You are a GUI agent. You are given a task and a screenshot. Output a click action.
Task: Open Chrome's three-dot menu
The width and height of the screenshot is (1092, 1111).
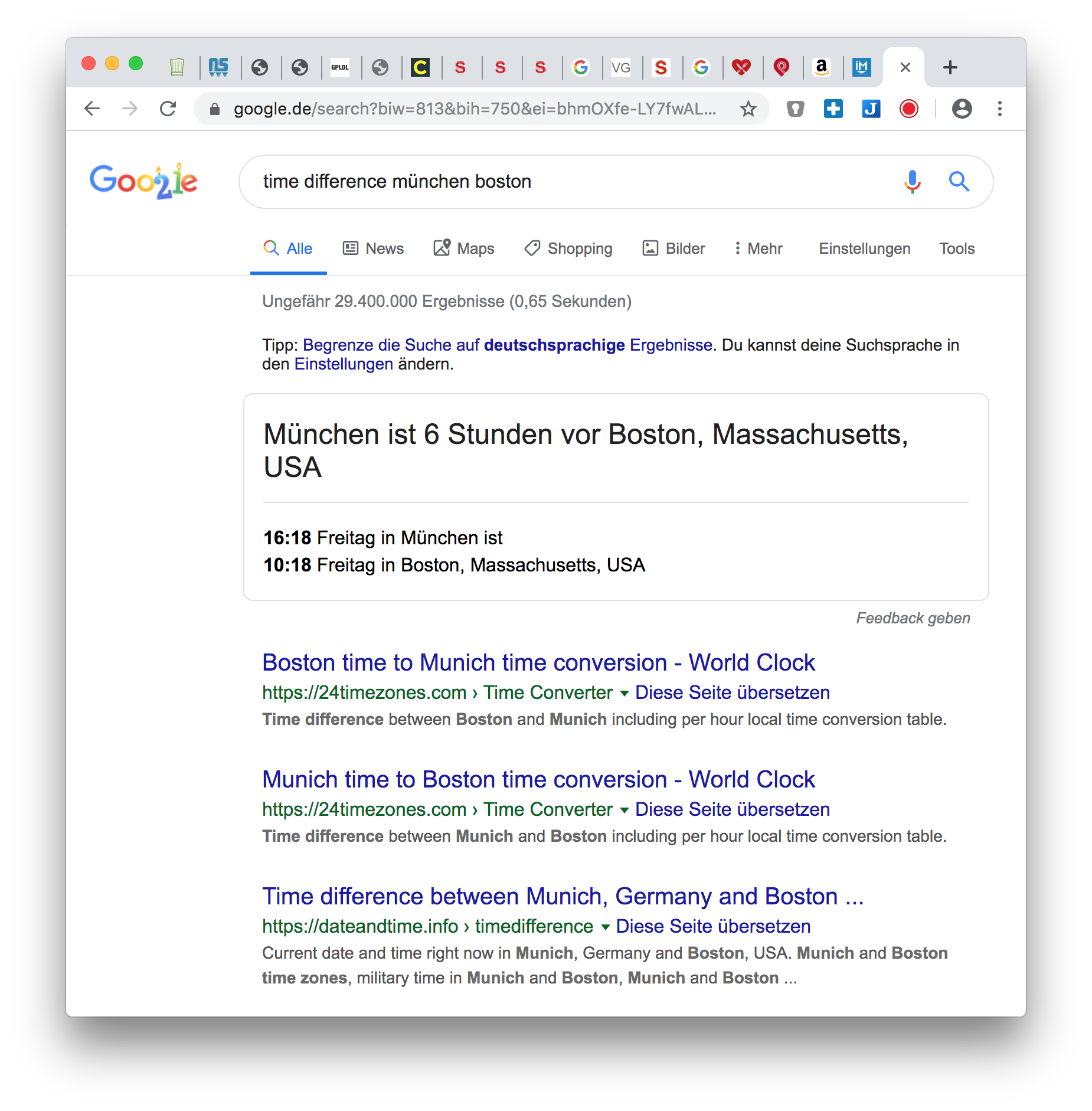tap(1000, 109)
